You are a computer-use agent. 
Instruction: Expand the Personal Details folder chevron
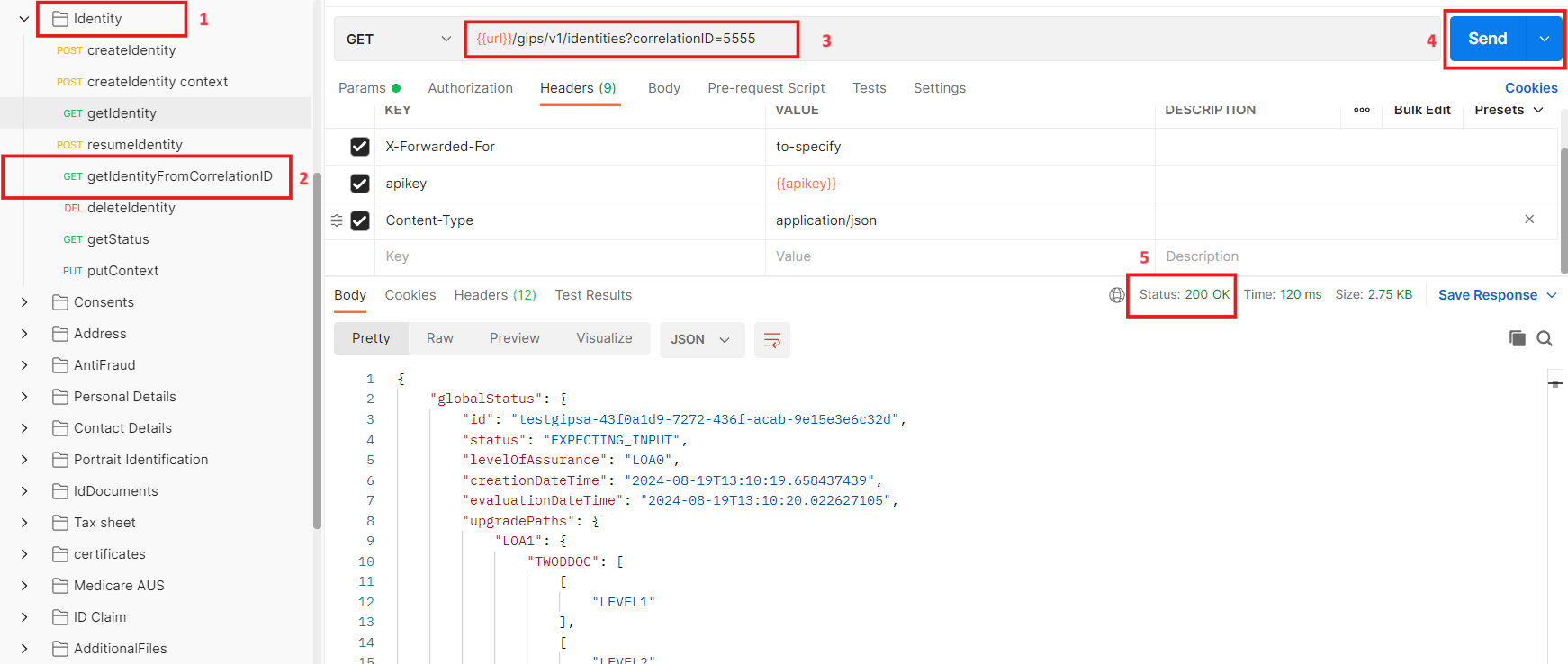24,397
